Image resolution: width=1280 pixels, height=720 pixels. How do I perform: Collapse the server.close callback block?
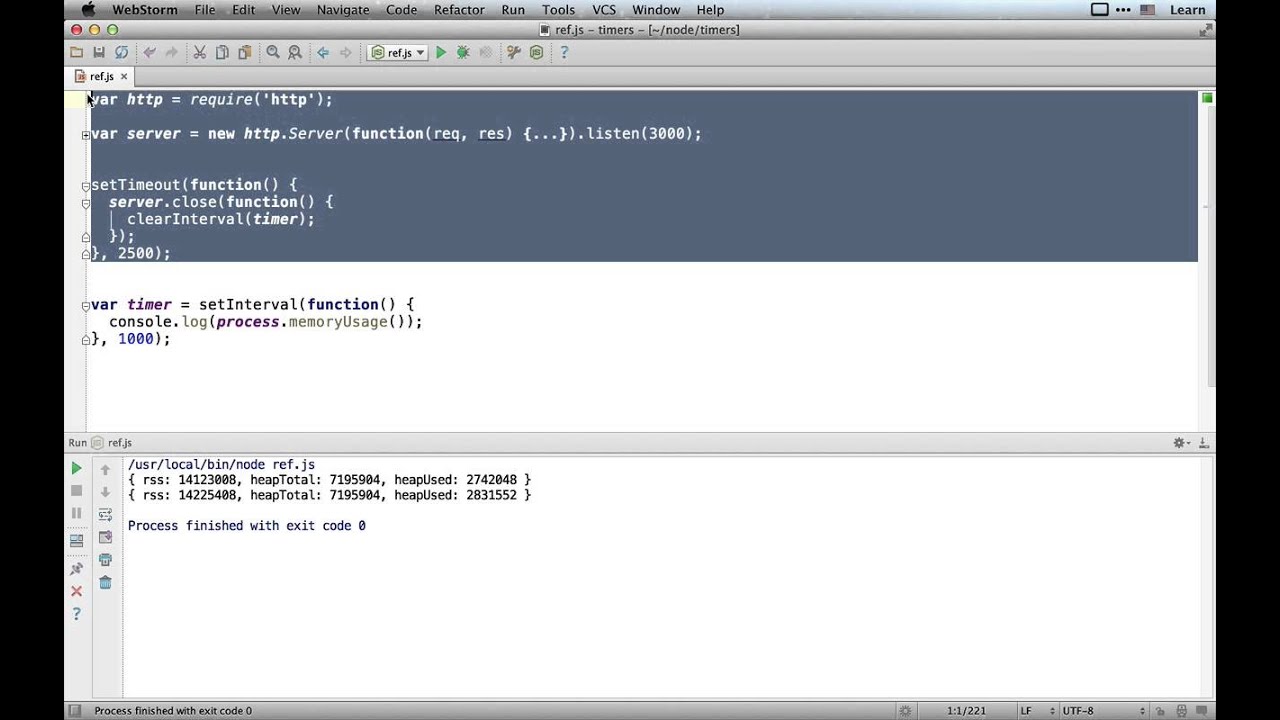point(85,203)
